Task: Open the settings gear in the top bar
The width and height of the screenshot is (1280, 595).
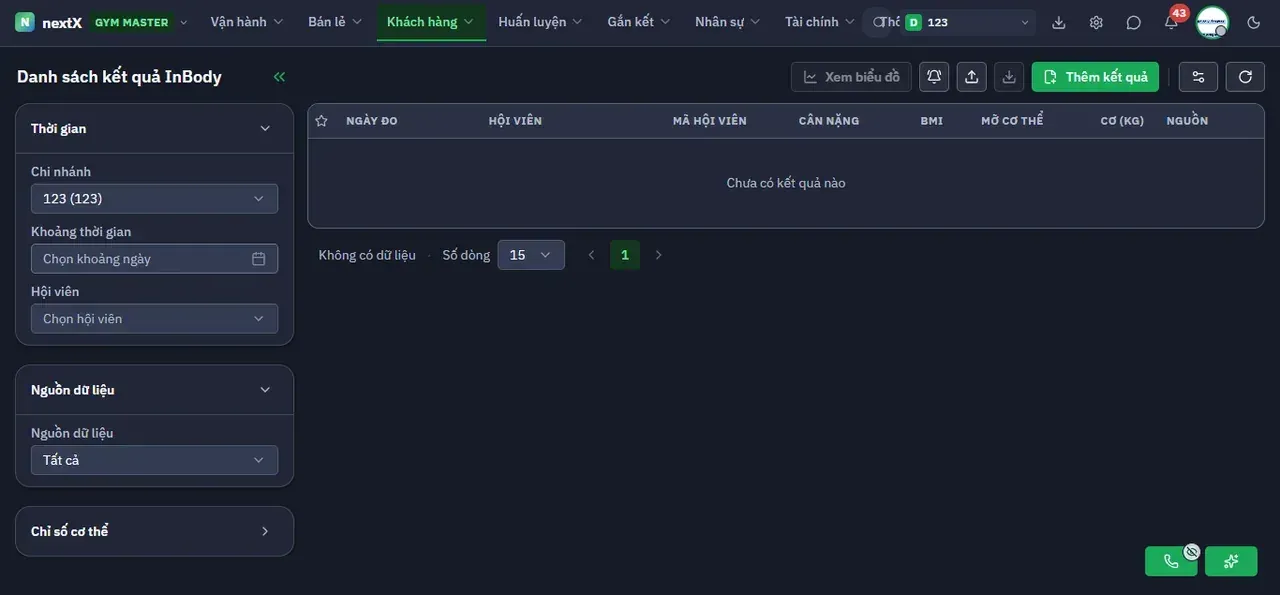Action: 1096,22
